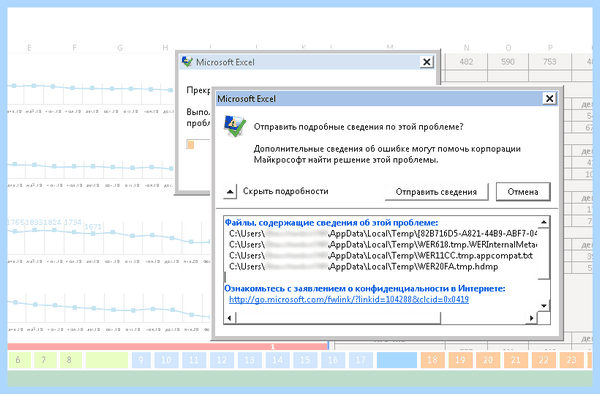The width and height of the screenshot is (600, 394).
Task: Select column header E
Action: pos(29,48)
